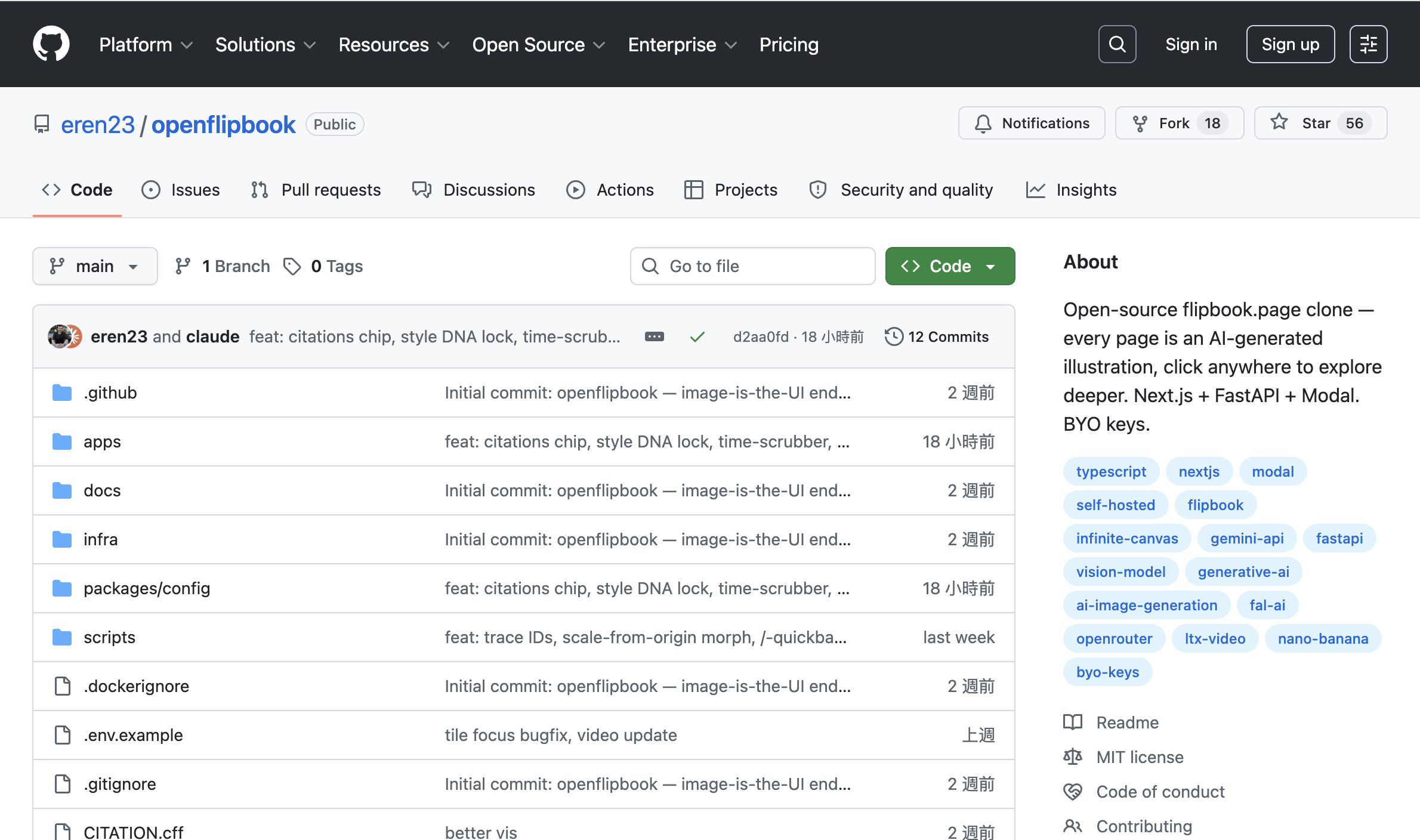Click the tag icon beside 0 Tags
The width and height of the screenshot is (1420, 840).
[292, 266]
